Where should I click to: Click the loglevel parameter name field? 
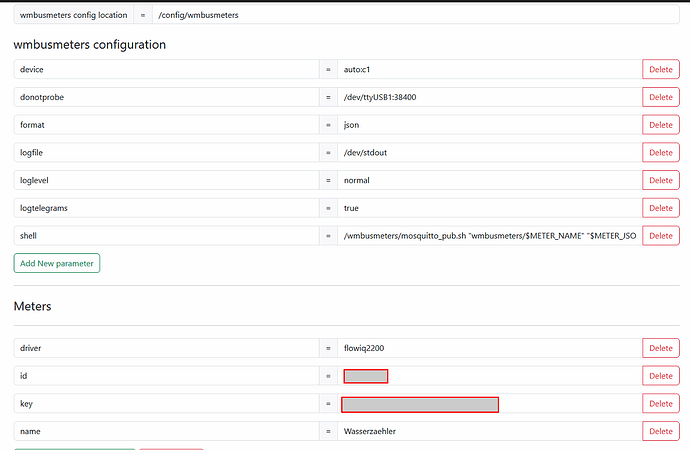point(166,180)
